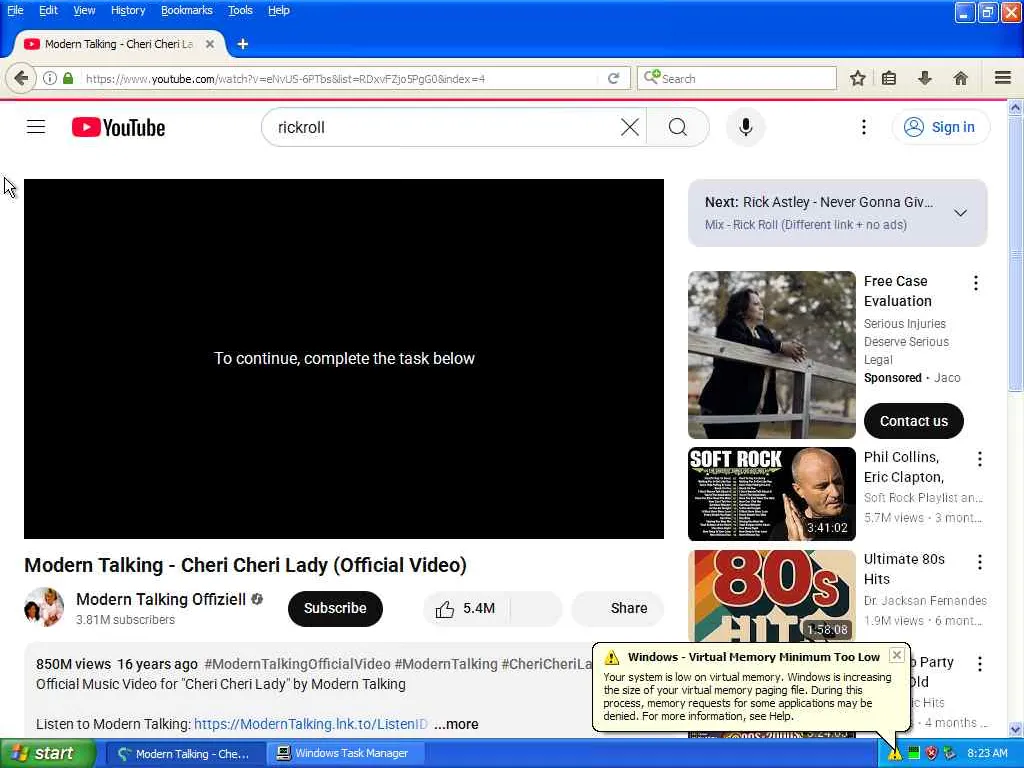Click the 3.81M subscribers text
The width and height of the screenshot is (1024, 768).
125,620
